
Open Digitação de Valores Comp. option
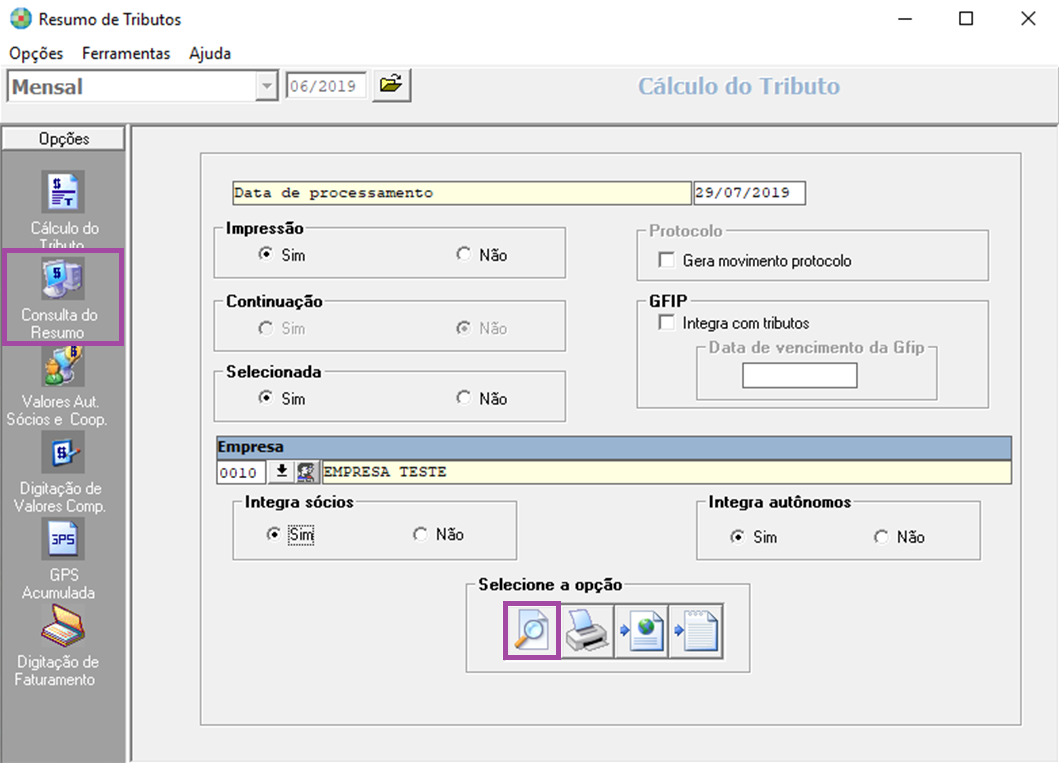point(61,473)
